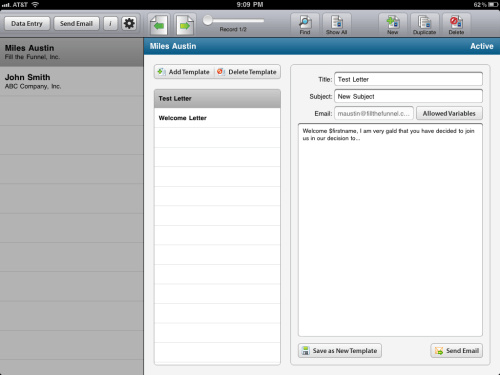Click the Delete Template button
500x375 pixels.
[247, 72]
